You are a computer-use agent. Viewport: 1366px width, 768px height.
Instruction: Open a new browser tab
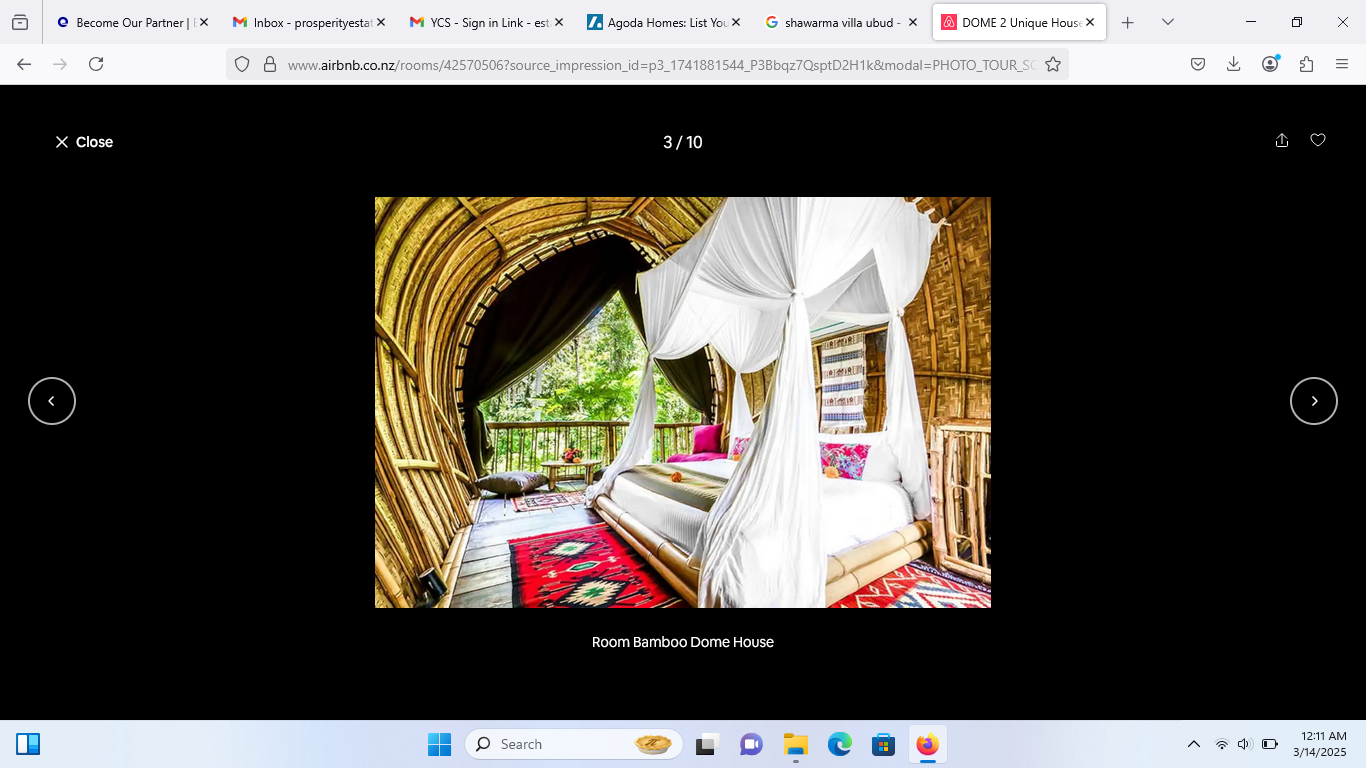[x=1128, y=22]
